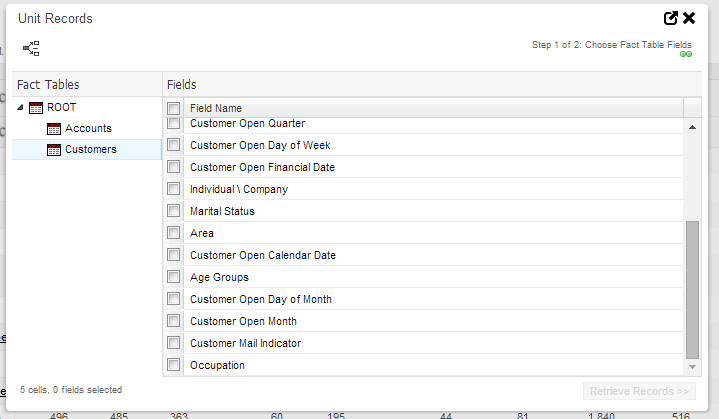Screen dimensions: 719x419
Task: Click the ROOT table icon
Action: pos(36,108)
